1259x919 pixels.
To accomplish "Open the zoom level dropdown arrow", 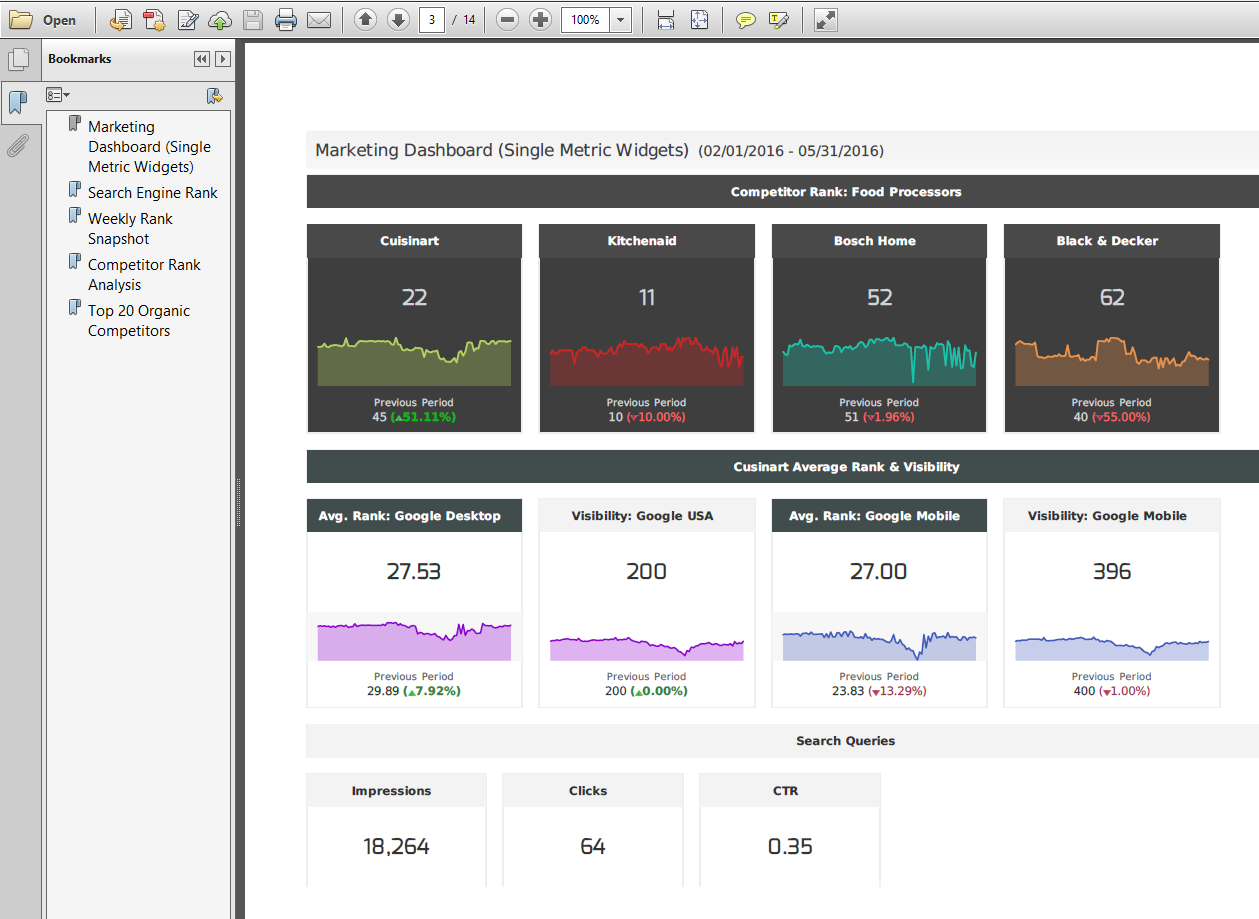I will 621,20.
